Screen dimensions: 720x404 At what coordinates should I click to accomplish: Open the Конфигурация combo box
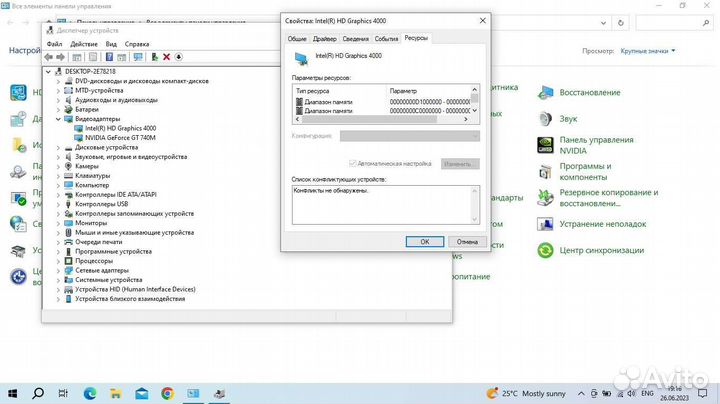[x=410, y=136]
